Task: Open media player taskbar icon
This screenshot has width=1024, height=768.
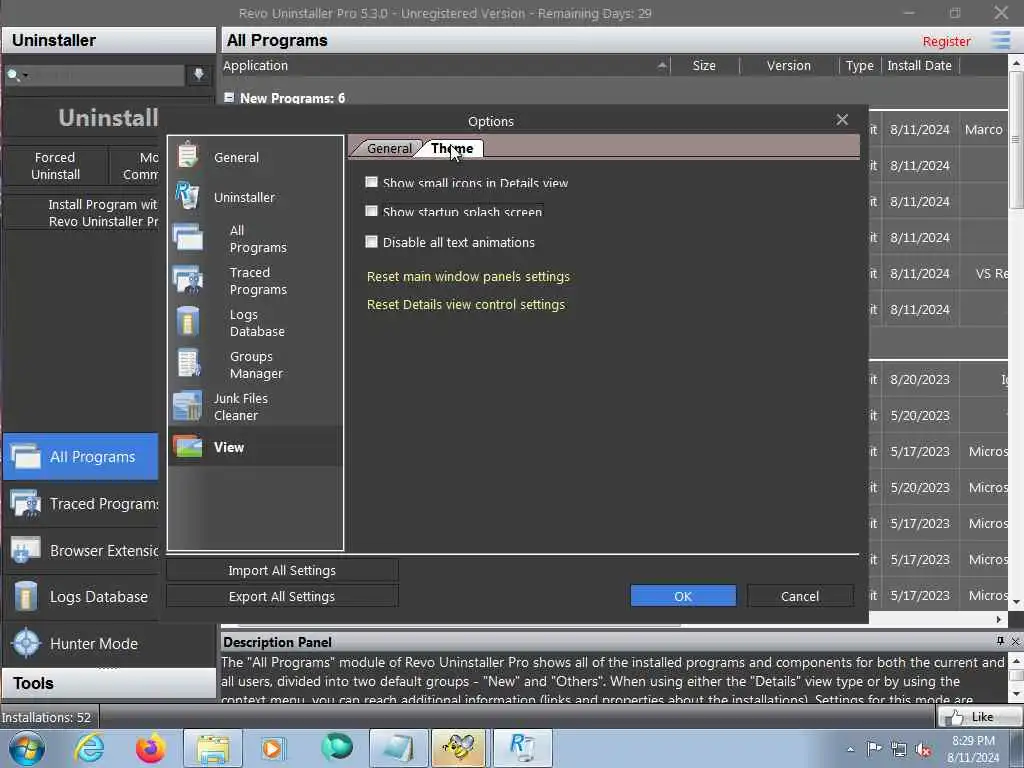Action: click(x=272, y=748)
